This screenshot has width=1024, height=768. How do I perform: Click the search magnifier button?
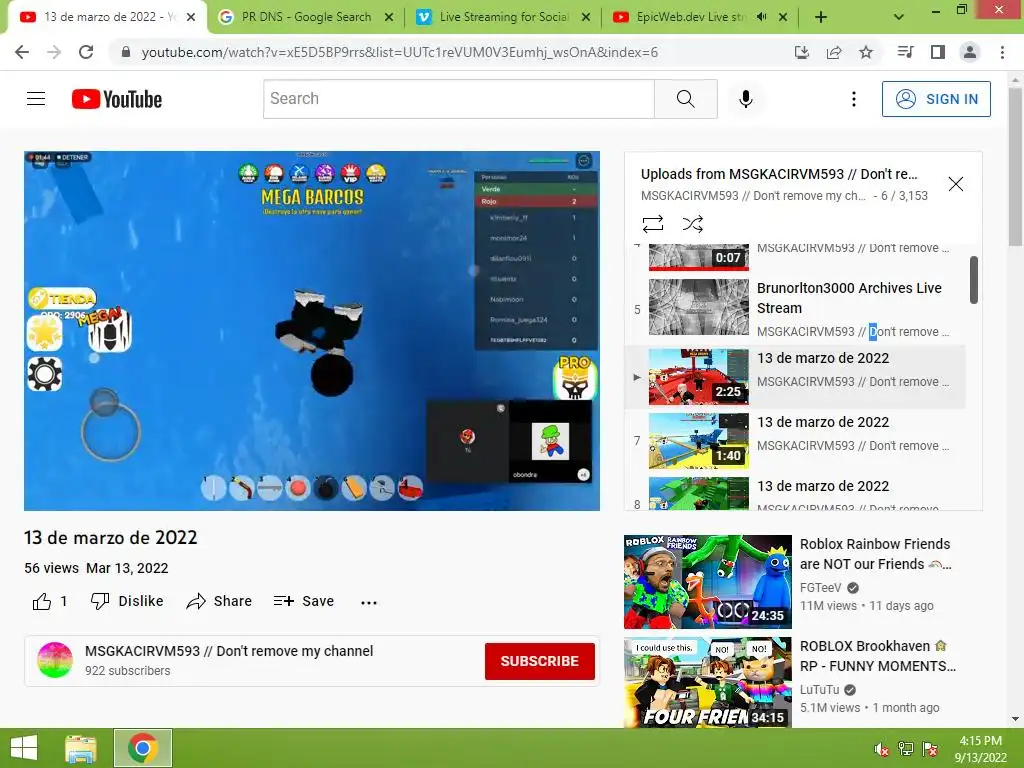pyautogui.click(x=686, y=99)
